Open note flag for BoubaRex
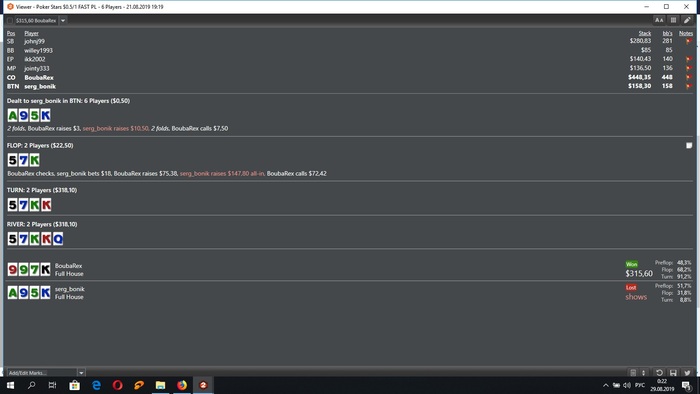The width and height of the screenshot is (700, 394). tap(688, 77)
